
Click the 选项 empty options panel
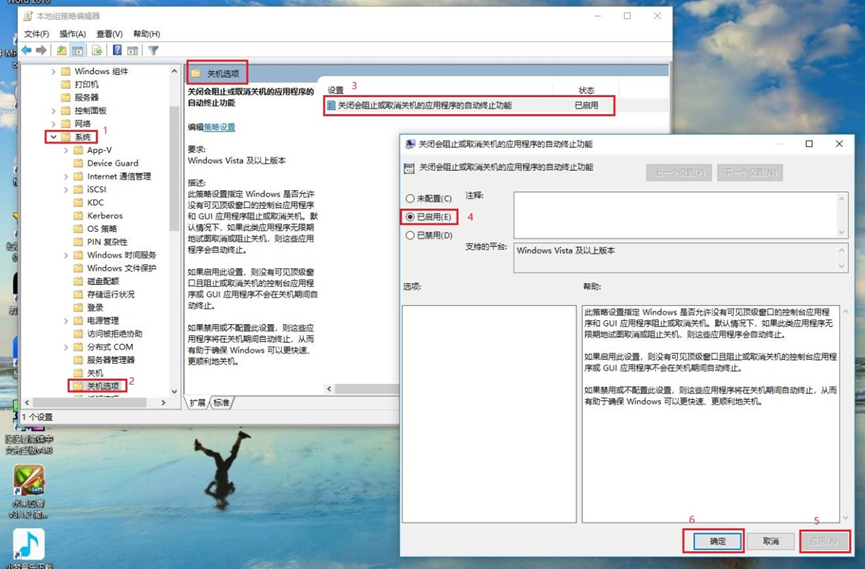tap(489, 414)
